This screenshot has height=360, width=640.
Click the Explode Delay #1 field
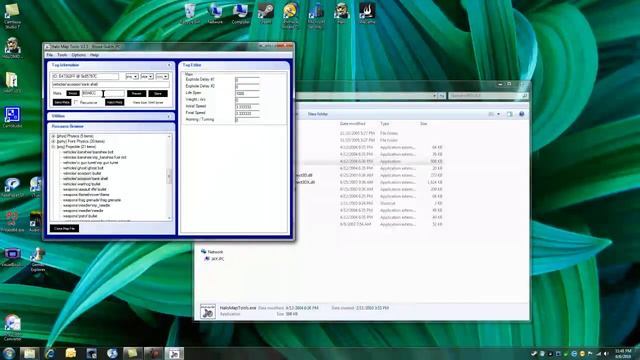point(247,80)
